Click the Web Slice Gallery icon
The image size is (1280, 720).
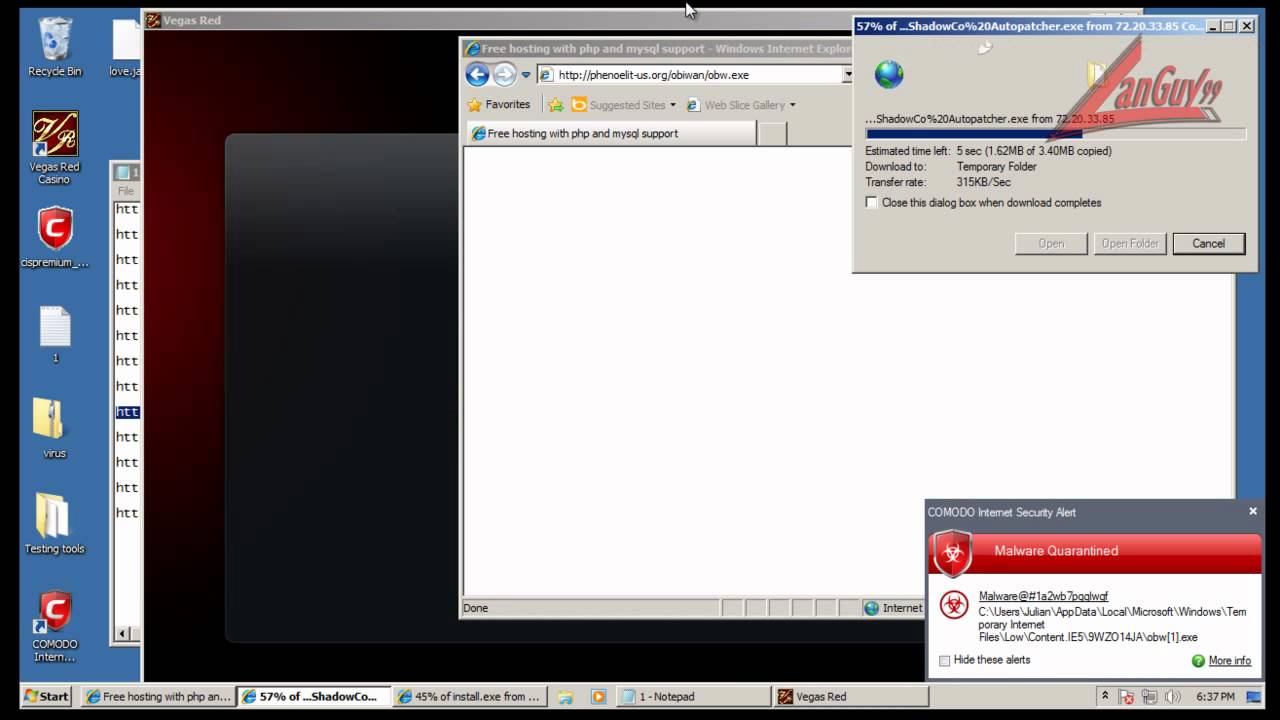click(x=693, y=105)
